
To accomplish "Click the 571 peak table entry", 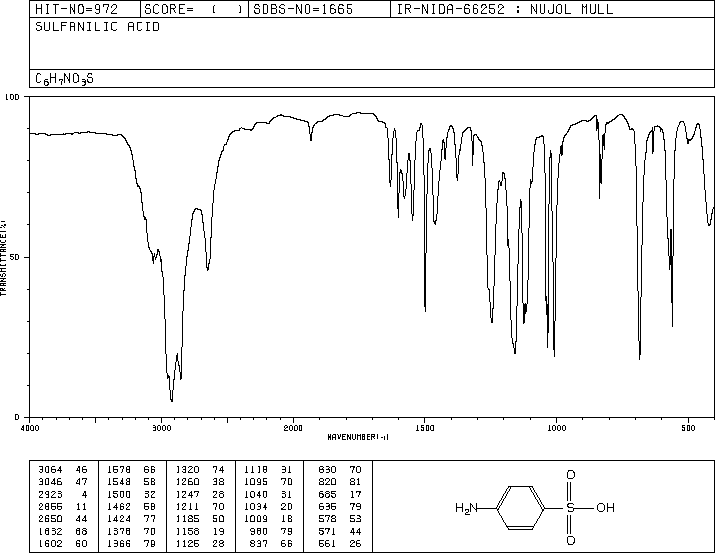I will (340, 531).
